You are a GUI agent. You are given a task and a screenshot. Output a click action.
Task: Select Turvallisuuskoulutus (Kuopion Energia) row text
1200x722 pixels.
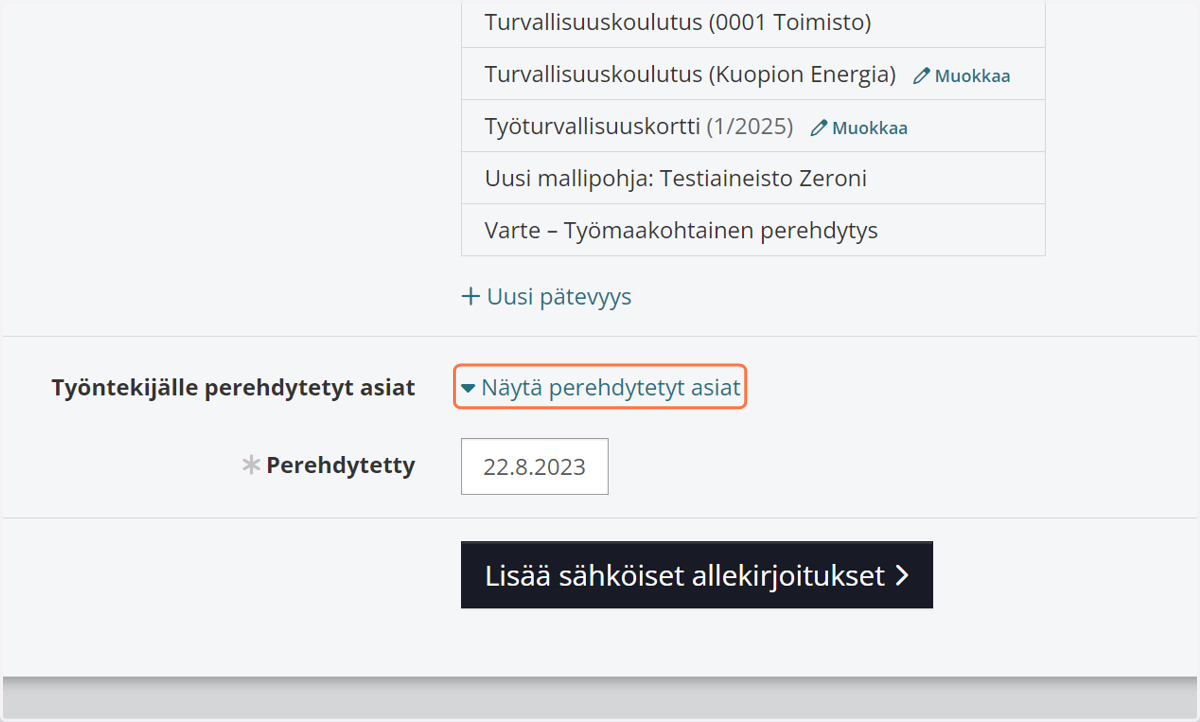tap(690, 75)
